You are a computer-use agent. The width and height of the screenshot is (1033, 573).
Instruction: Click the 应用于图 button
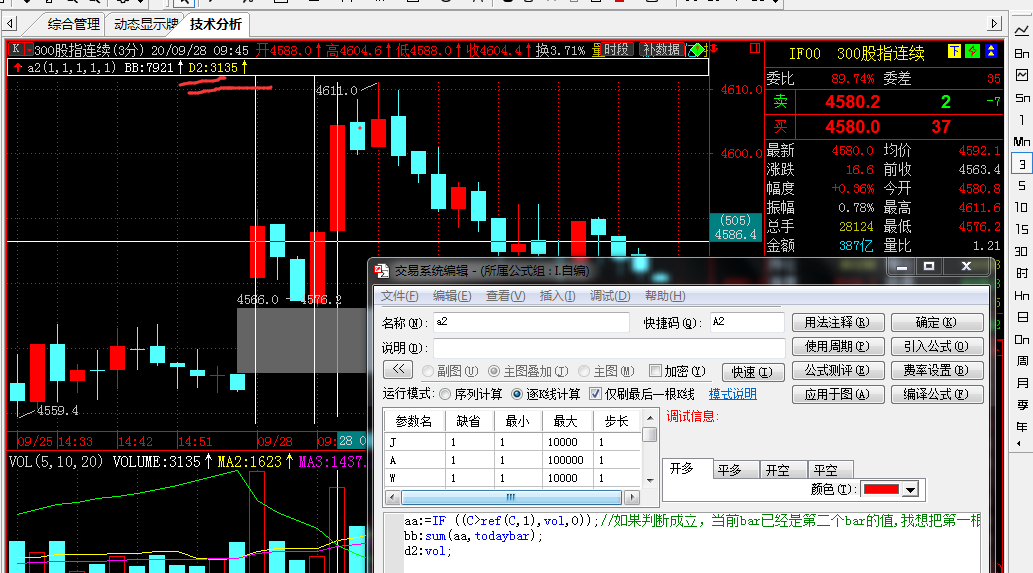pos(837,395)
